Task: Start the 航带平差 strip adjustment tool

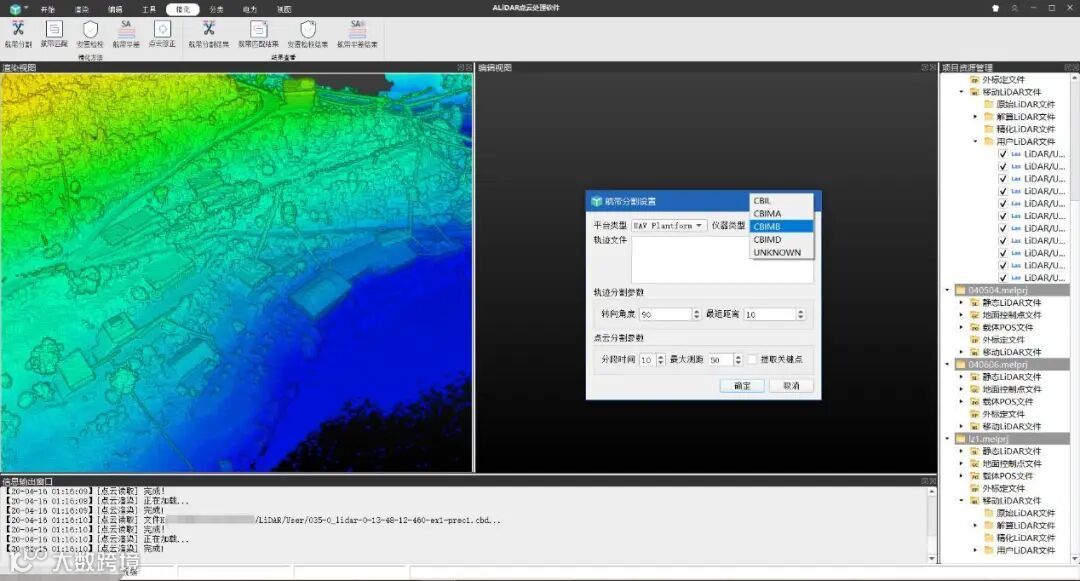Action: 126,33
